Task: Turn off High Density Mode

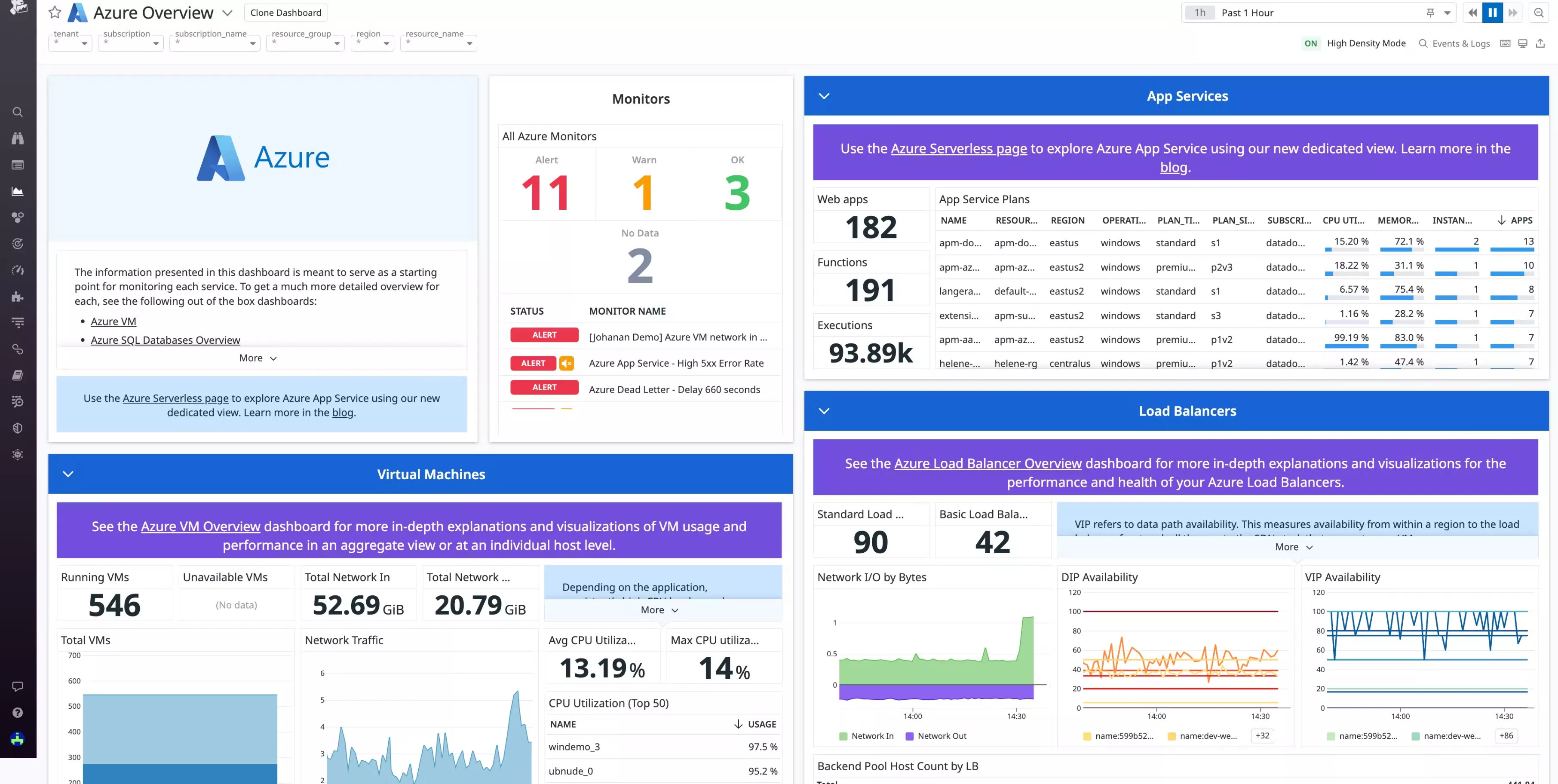Action: [1310, 43]
